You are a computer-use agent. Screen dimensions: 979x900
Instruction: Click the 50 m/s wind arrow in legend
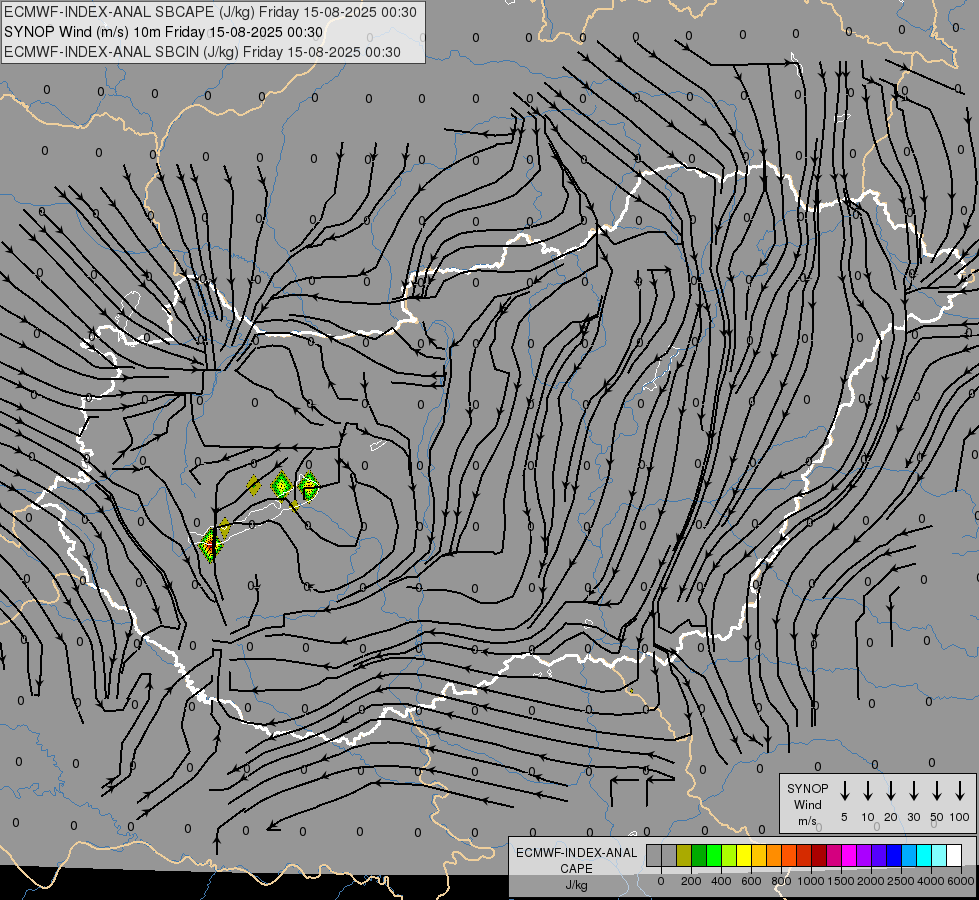pyautogui.click(x=937, y=791)
